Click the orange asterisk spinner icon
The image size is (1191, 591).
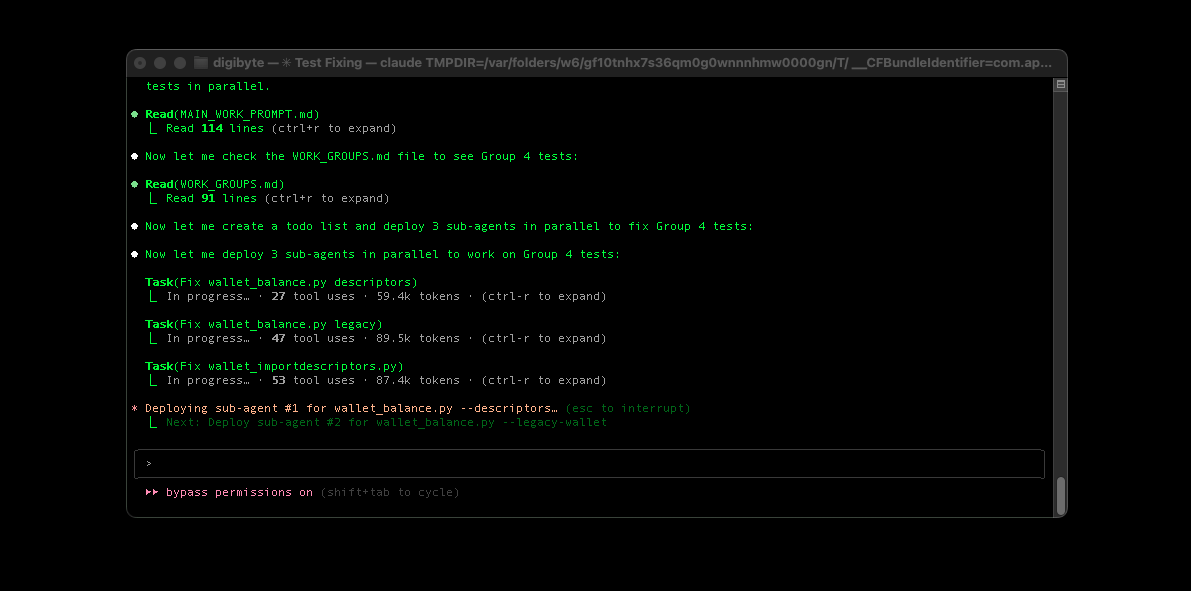(x=134, y=409)
